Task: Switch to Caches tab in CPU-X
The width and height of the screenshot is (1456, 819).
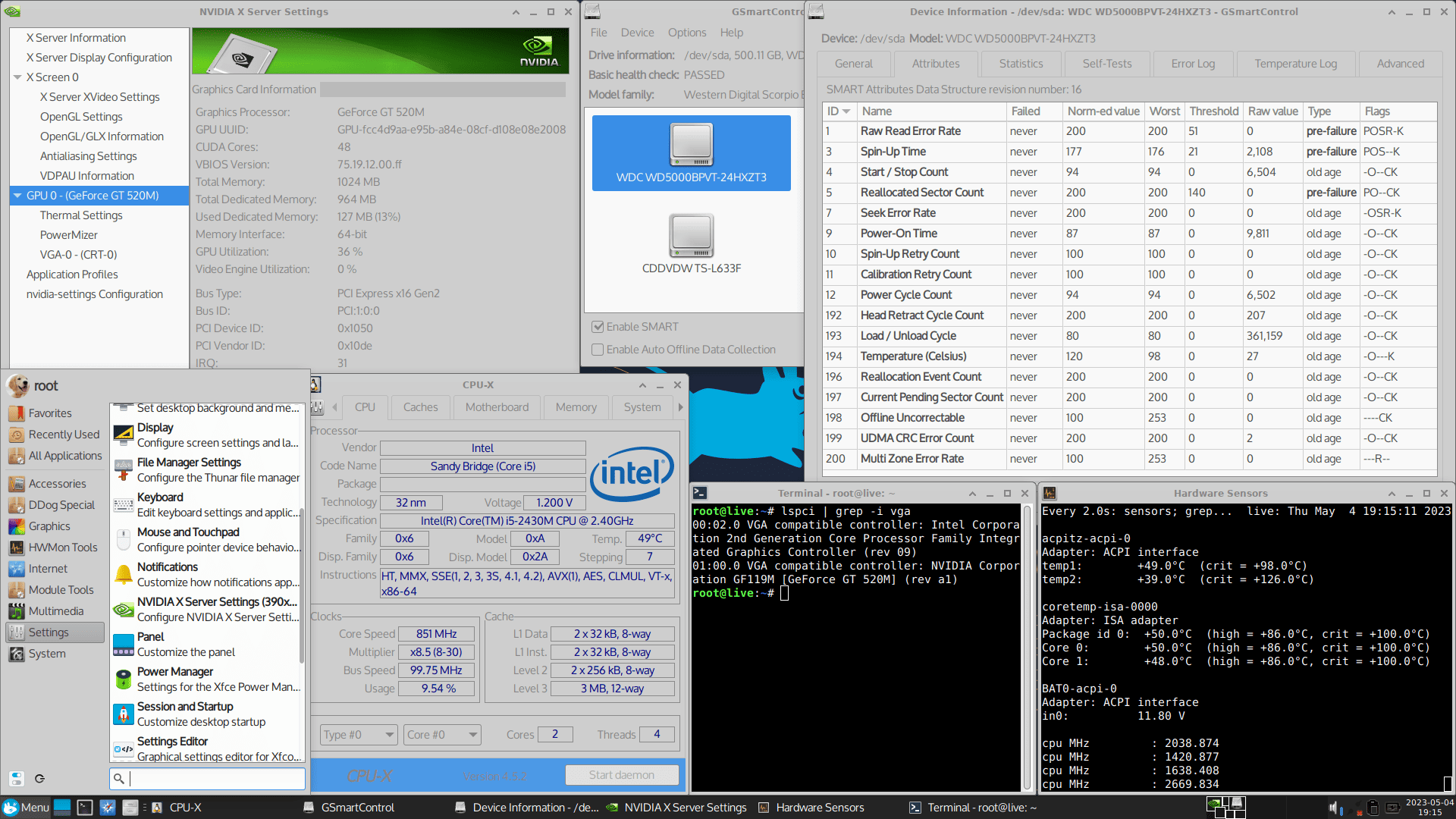Action: coord(420,407)
